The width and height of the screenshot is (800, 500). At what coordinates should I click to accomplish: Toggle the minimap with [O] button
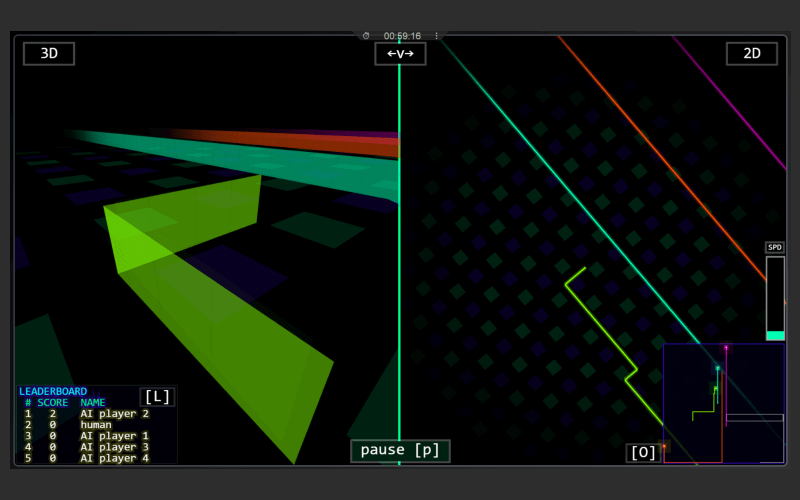click(x=644, y=452)
